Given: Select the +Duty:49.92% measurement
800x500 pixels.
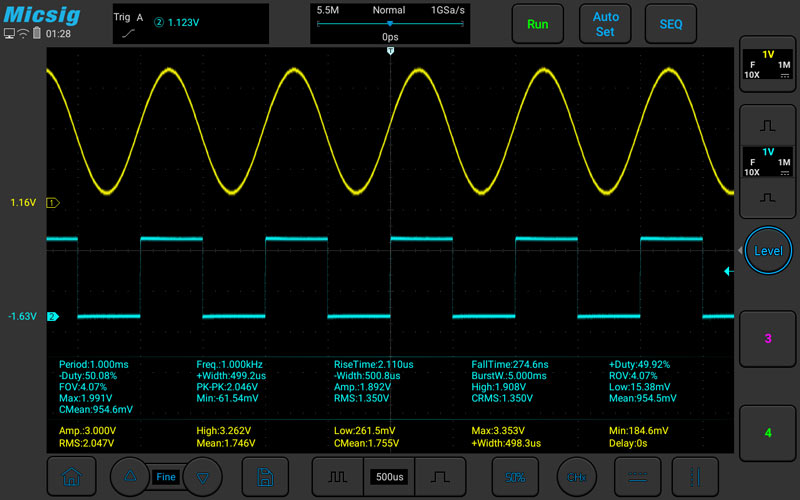Looking at the screenshot, I should [x=639, y=364].
